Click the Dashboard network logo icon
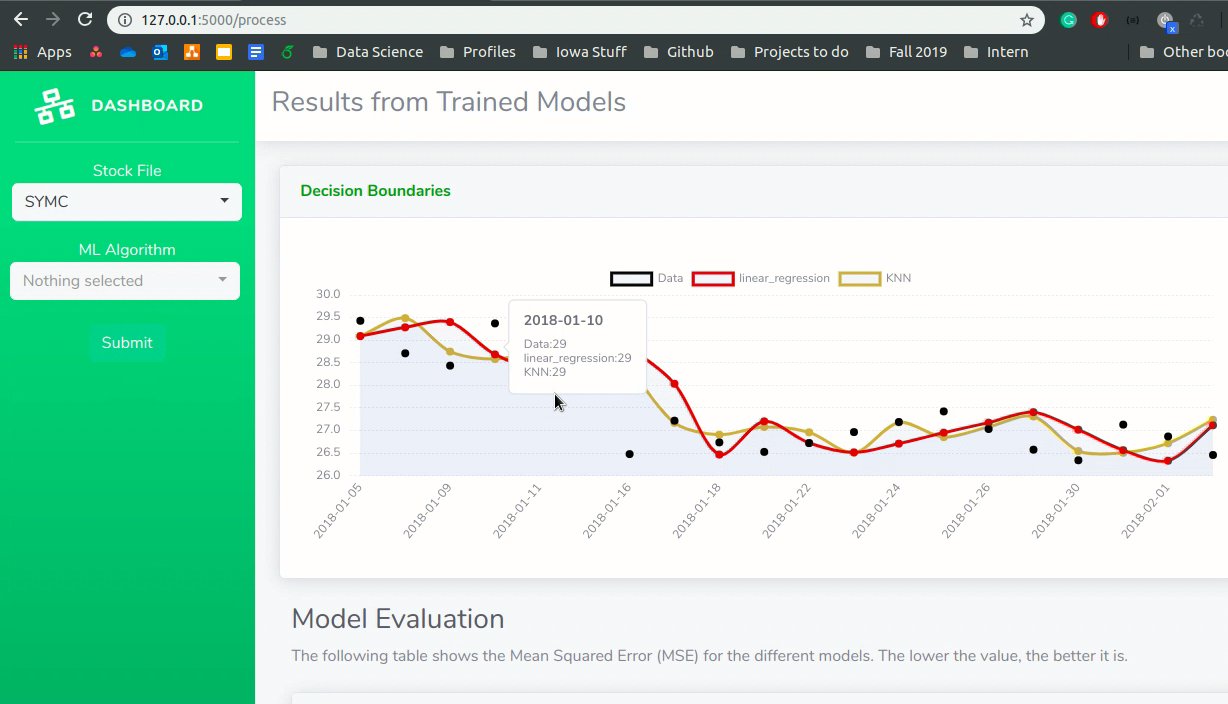This screenshot has width=1228, height=704. click(55, 106)
